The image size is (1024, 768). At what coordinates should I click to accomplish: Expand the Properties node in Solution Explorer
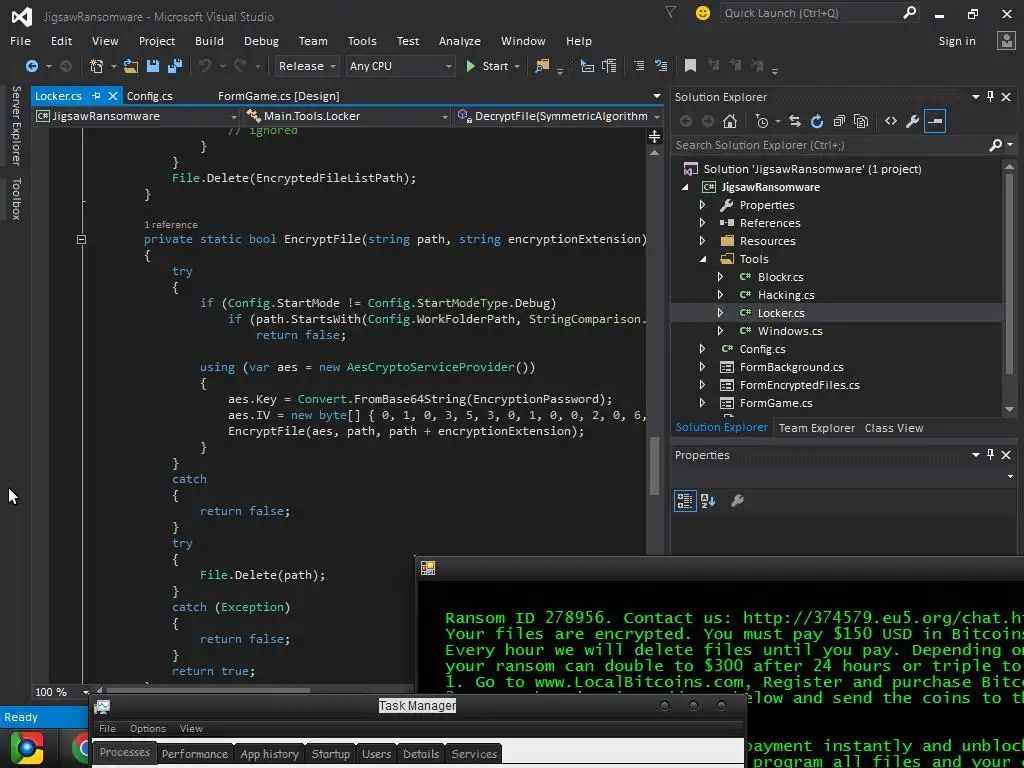[x=703, y=205]
